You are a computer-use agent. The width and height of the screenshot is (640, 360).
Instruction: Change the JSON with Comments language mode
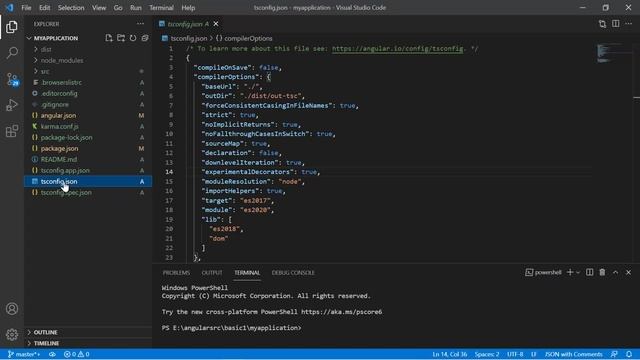point(573,354)
